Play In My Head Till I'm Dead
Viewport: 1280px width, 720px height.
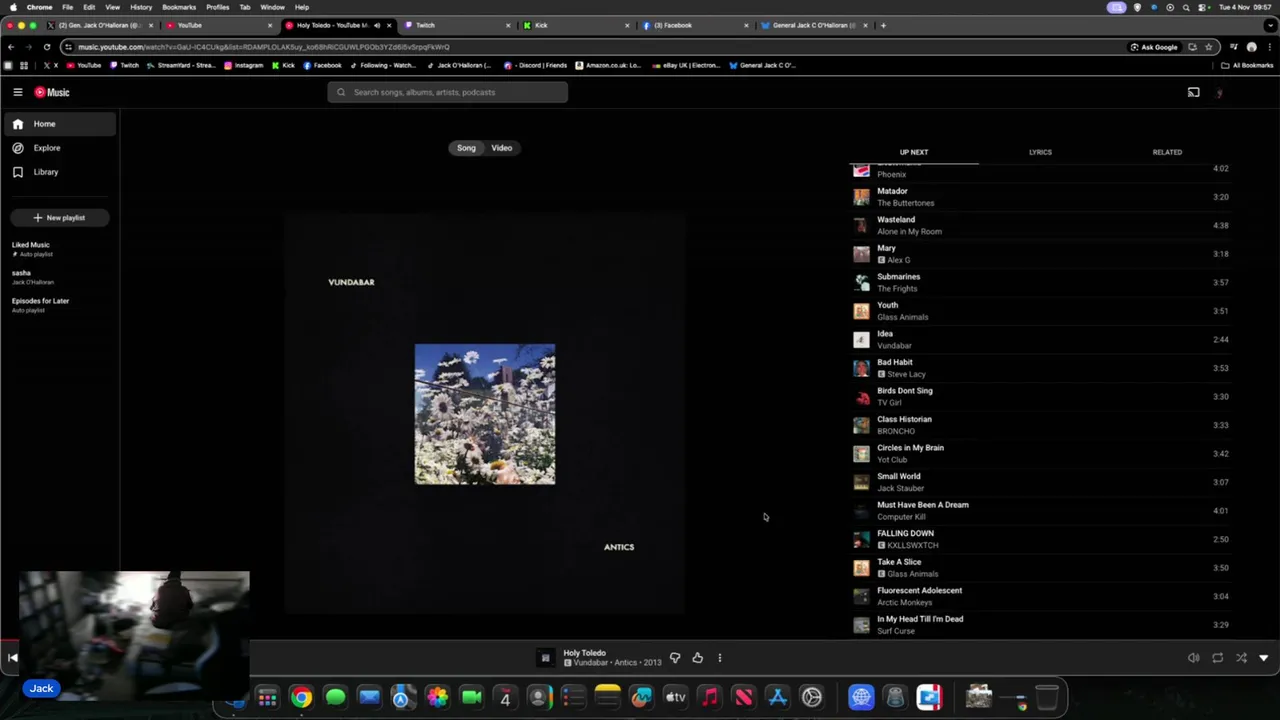click(x=1040, y=624)
